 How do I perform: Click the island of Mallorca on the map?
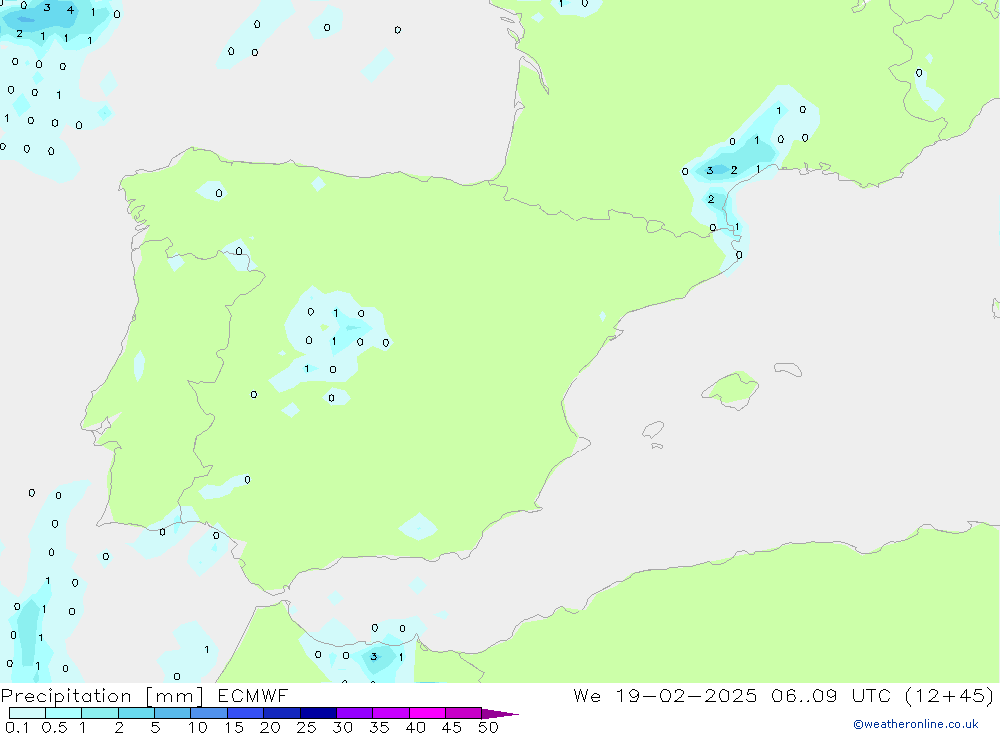(730, 389)
